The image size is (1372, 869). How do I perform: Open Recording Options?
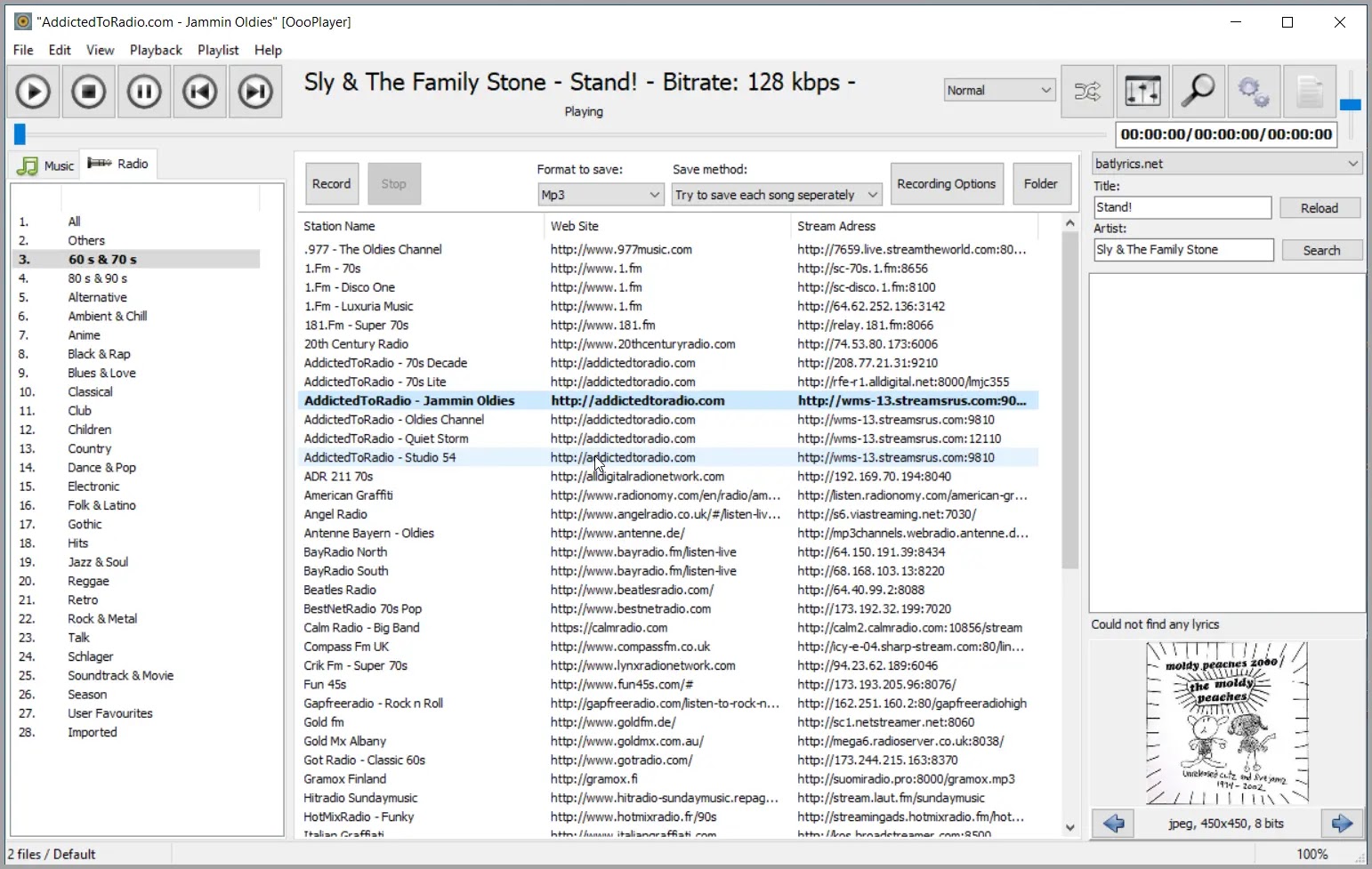tap(947, 184)
